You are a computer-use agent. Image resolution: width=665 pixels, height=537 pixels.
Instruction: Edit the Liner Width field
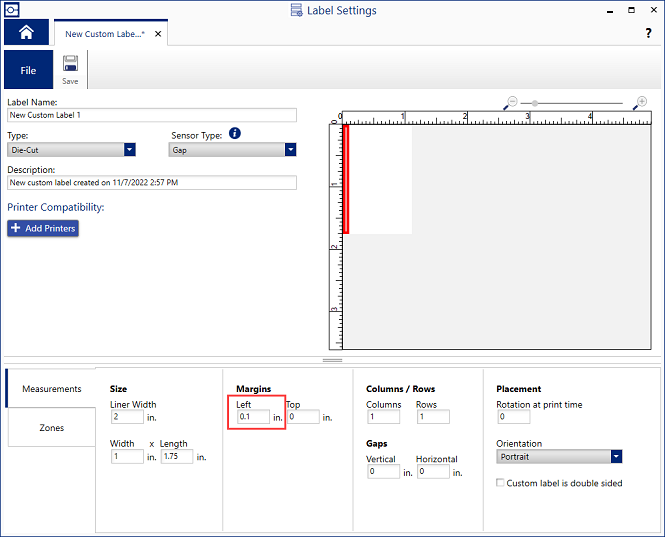point(127,417)
